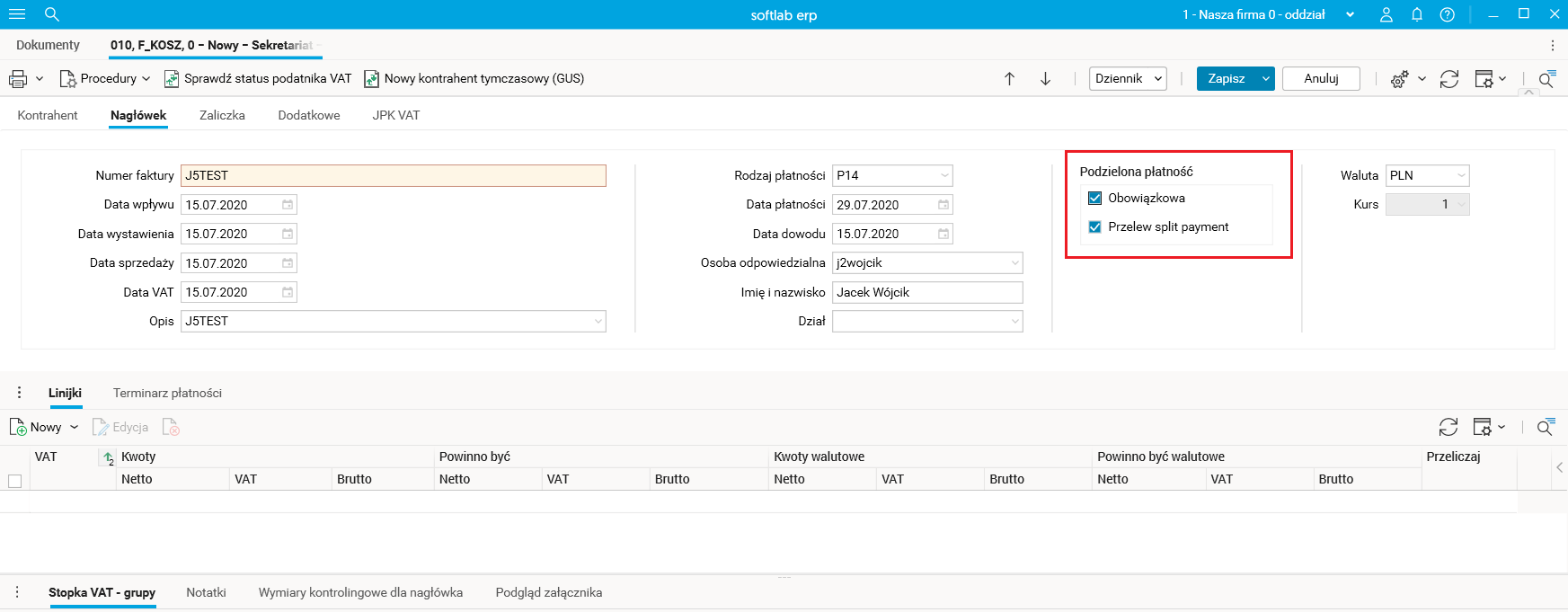Screen dimensions: 1568x612
Task: Click the Zapisz button
Action: 1227,79
